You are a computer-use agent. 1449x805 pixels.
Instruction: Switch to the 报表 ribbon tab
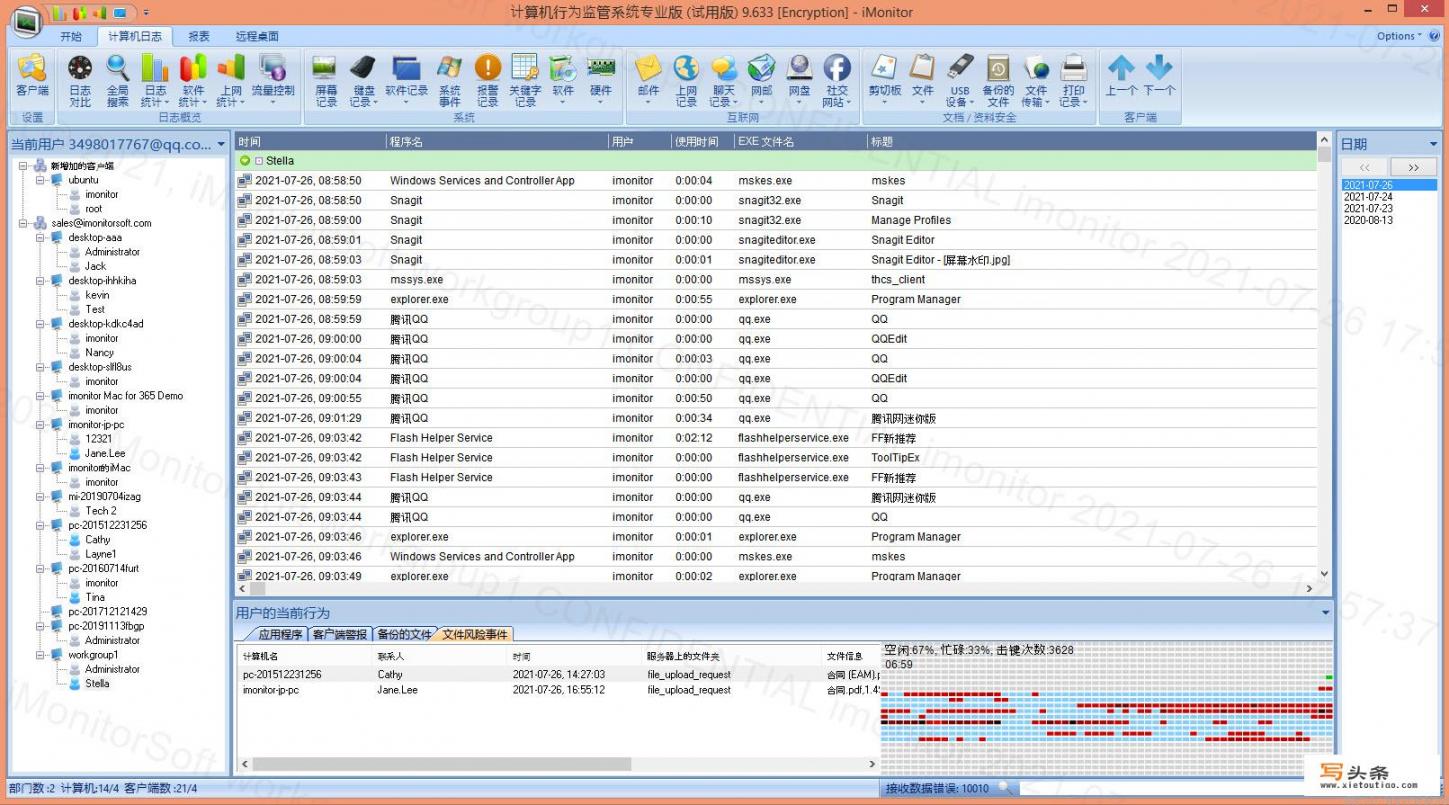point(199,36)
